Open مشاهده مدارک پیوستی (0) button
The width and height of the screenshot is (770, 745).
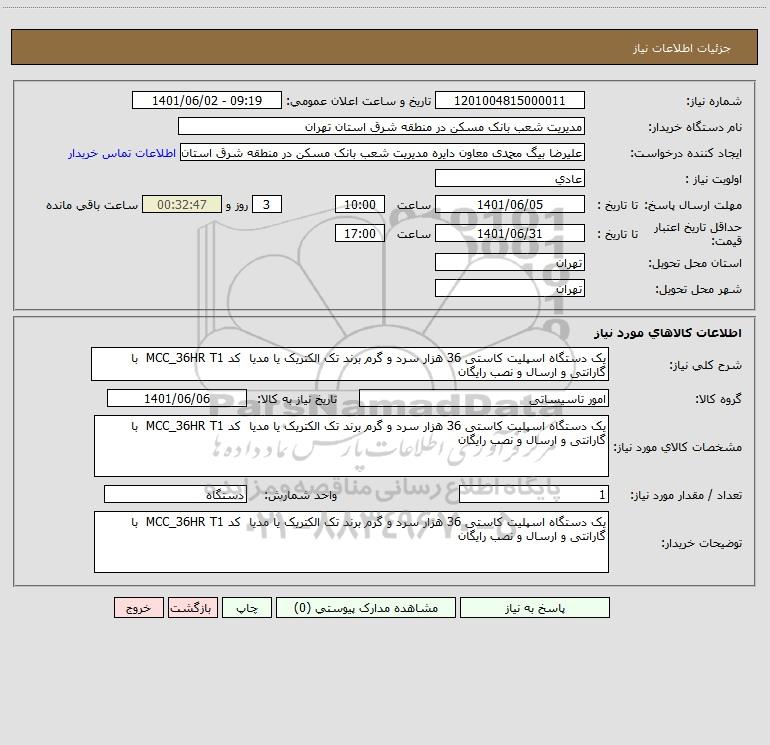coord(366,607)
